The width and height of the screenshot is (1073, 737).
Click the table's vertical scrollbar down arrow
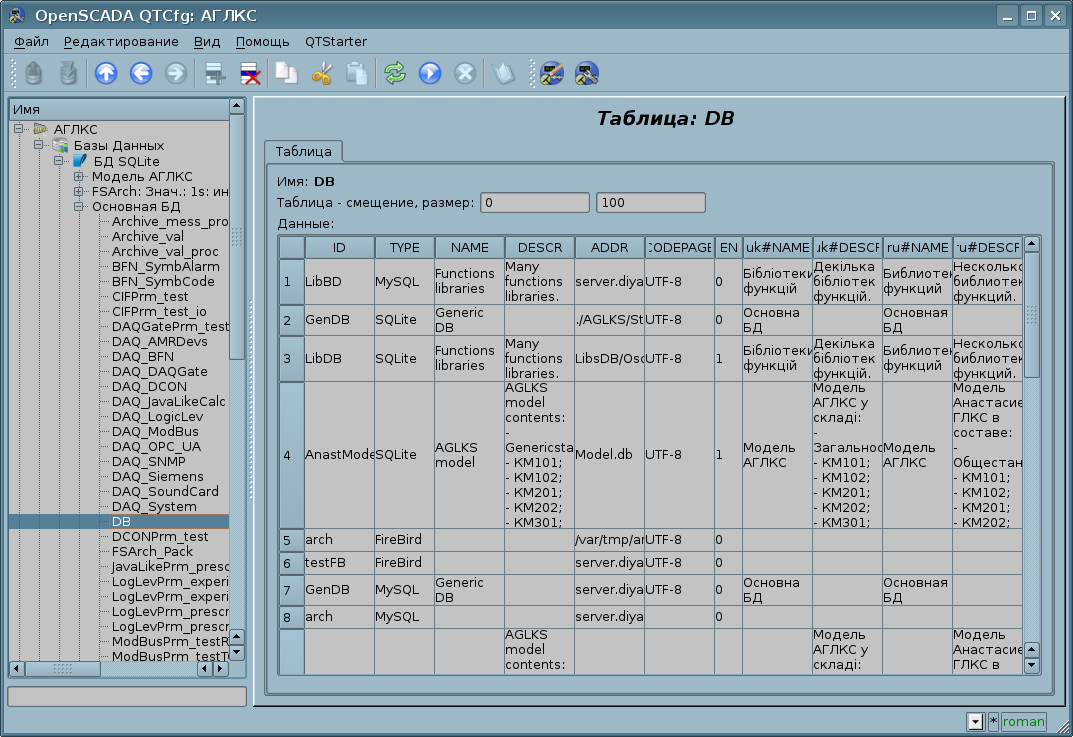1032,665
